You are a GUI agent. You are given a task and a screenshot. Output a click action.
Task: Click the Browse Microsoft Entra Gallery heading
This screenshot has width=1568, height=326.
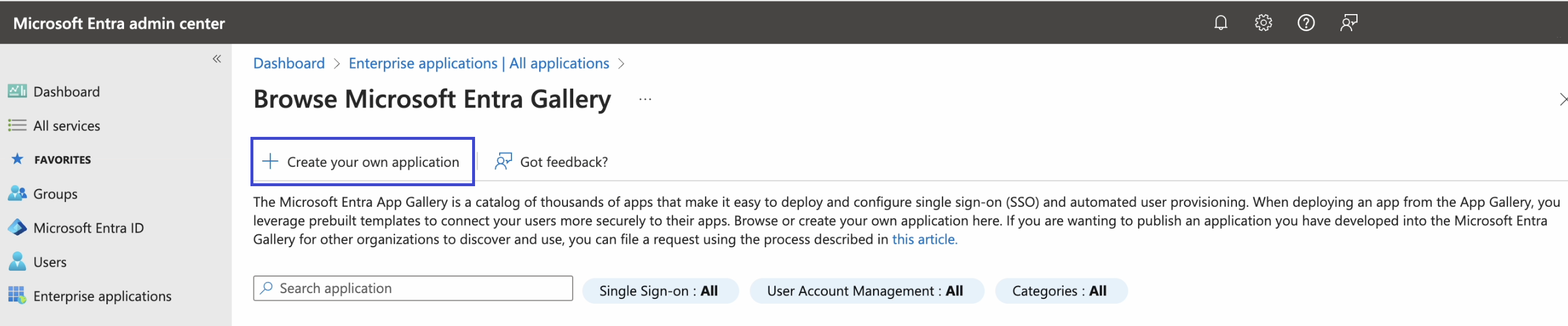click(432, 99)
